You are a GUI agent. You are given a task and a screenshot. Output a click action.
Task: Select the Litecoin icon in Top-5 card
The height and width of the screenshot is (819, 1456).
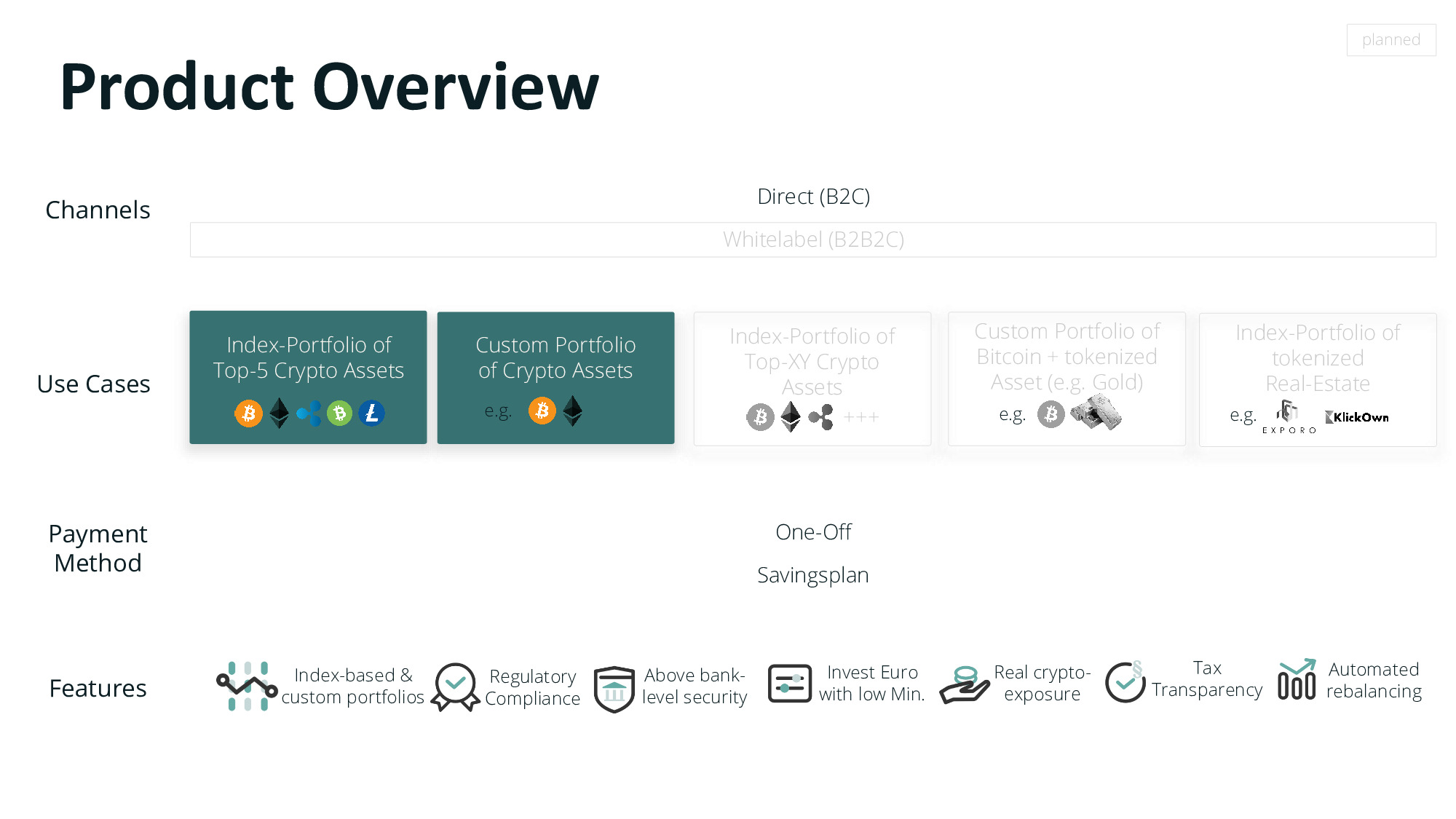click(x=371, y=413)
